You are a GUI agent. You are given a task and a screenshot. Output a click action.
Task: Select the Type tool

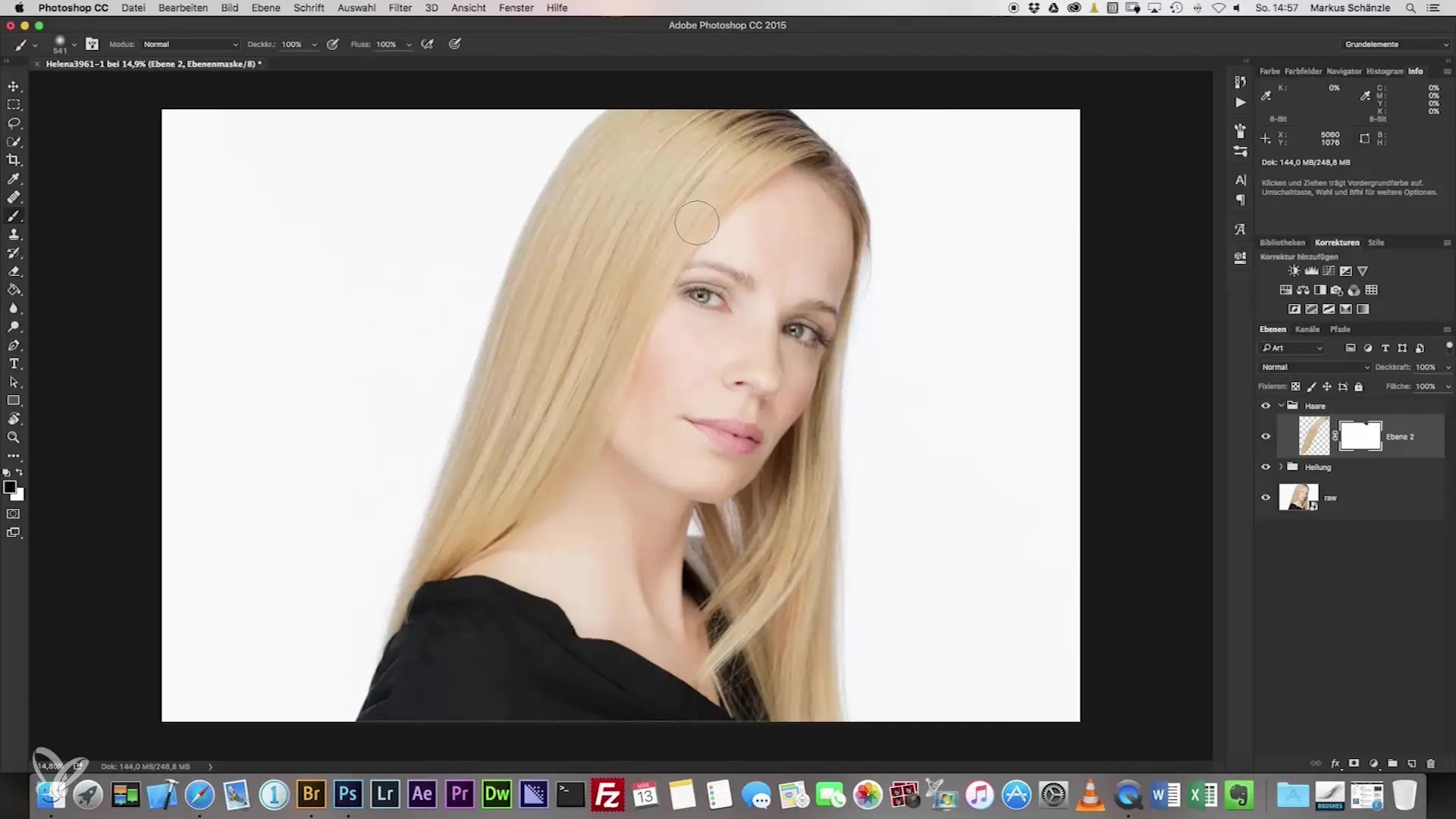click(14, 364)
